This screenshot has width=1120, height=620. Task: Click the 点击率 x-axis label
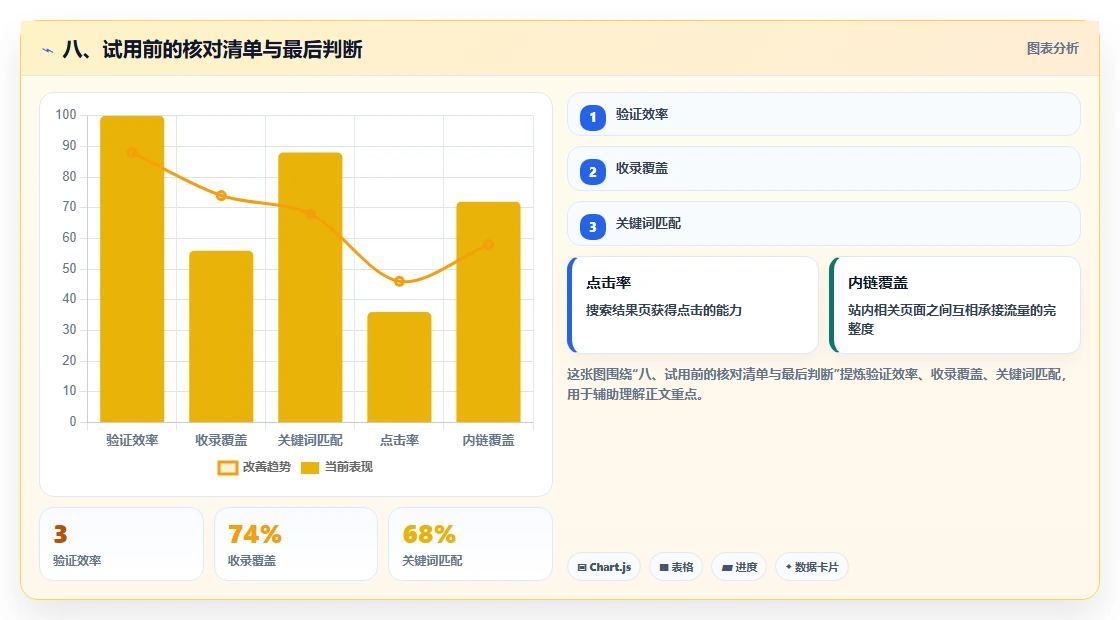click(399, 441)
